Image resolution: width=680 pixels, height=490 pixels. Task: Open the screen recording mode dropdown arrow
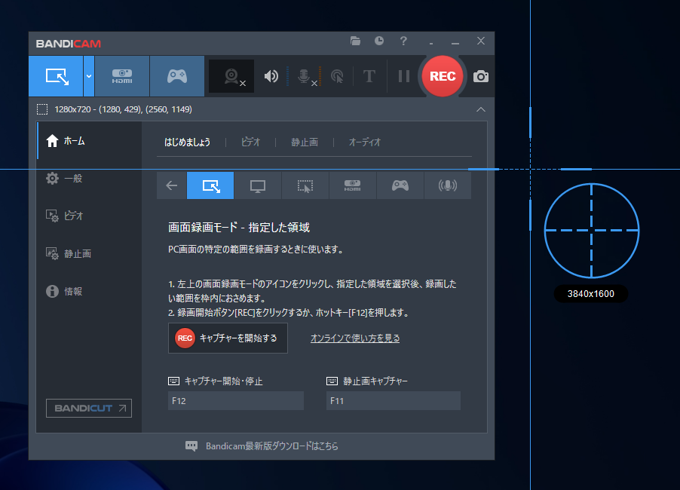pyautogui.click(x=89, y=76)
